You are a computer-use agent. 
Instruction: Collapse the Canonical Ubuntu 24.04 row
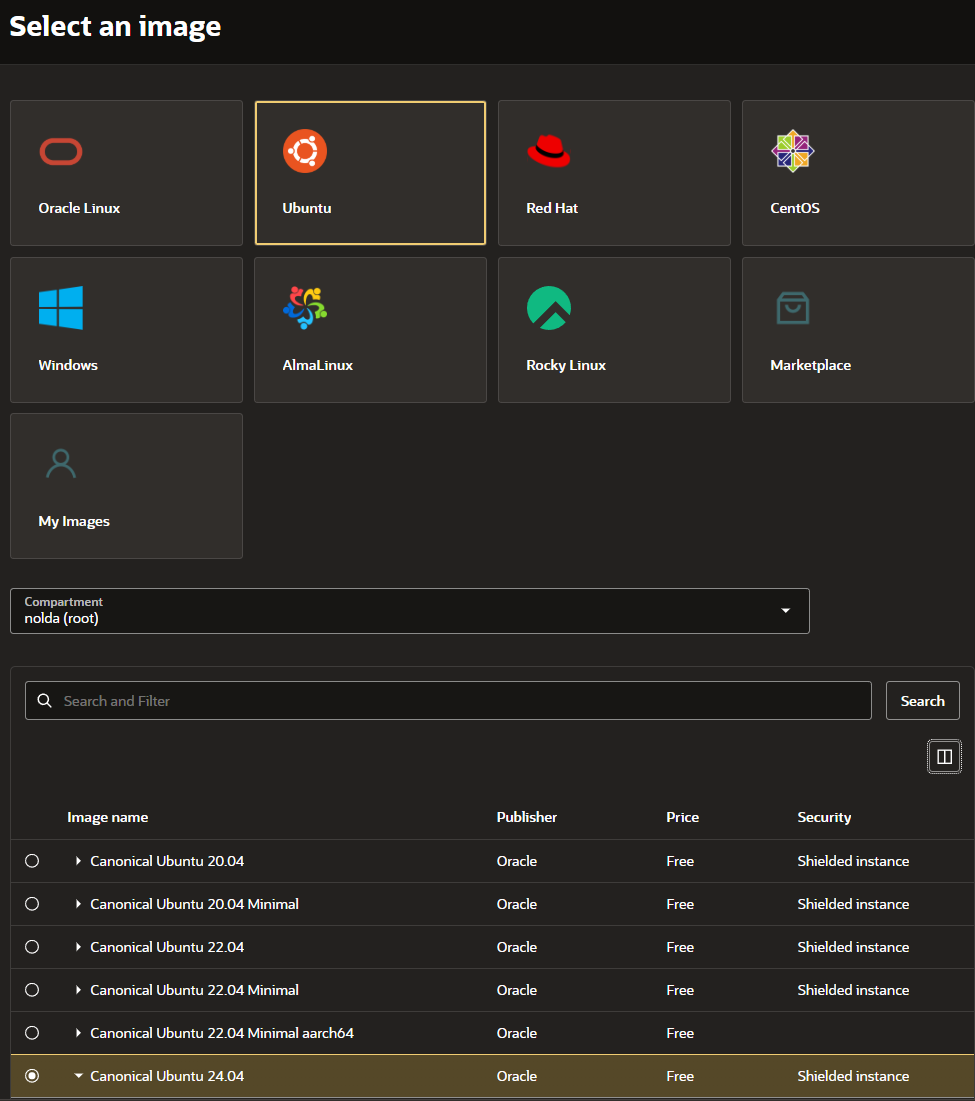[x=78, y=1076]
